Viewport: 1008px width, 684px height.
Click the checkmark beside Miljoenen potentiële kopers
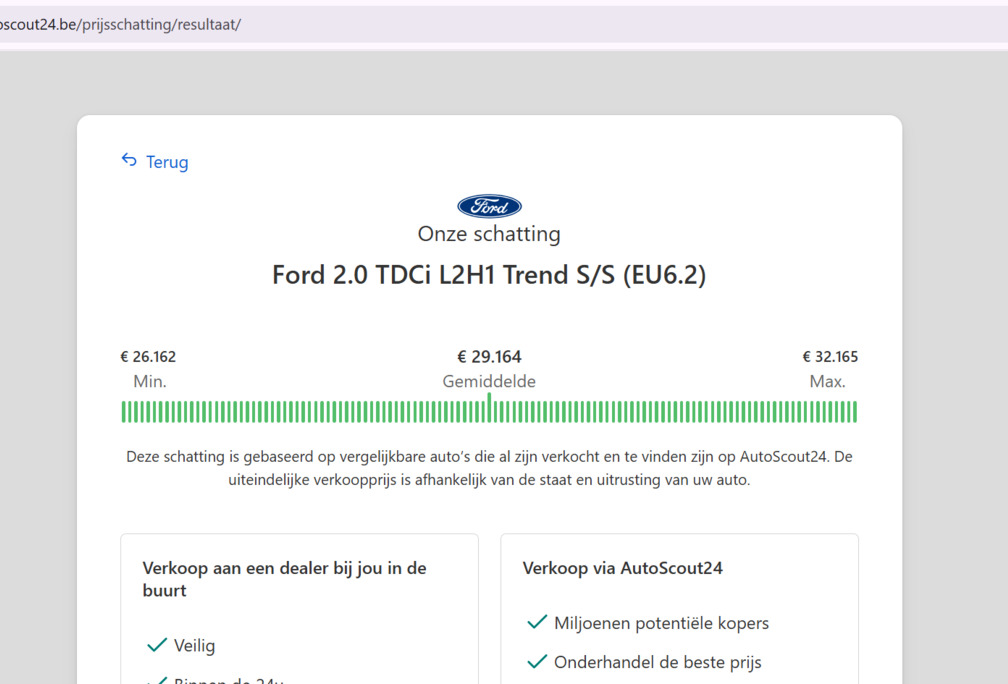pos(538,622)
